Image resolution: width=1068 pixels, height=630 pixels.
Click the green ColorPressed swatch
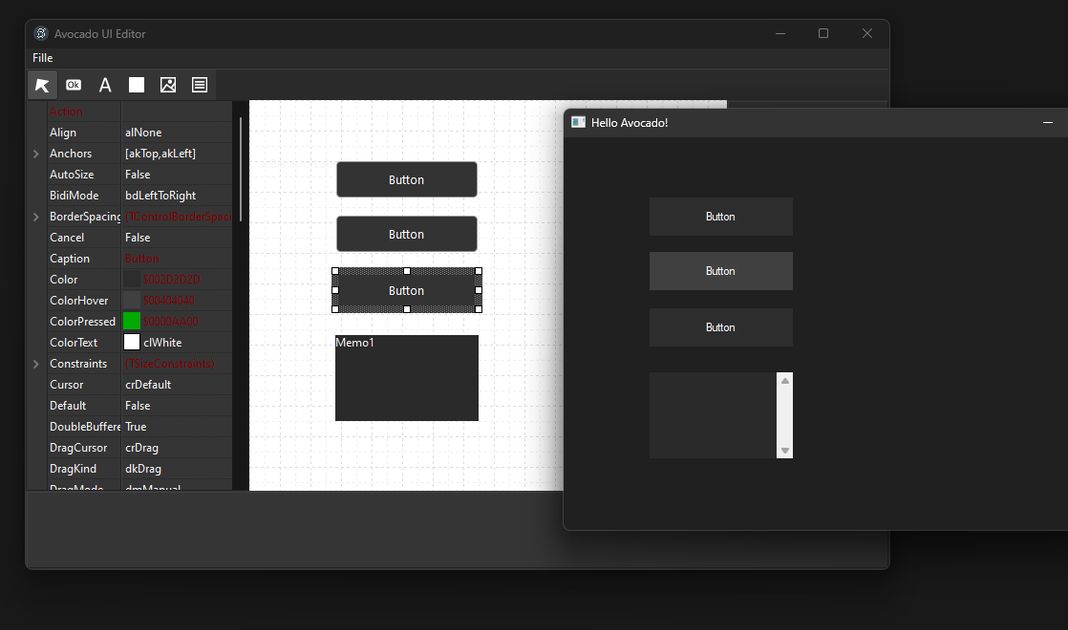click(131, 321)
